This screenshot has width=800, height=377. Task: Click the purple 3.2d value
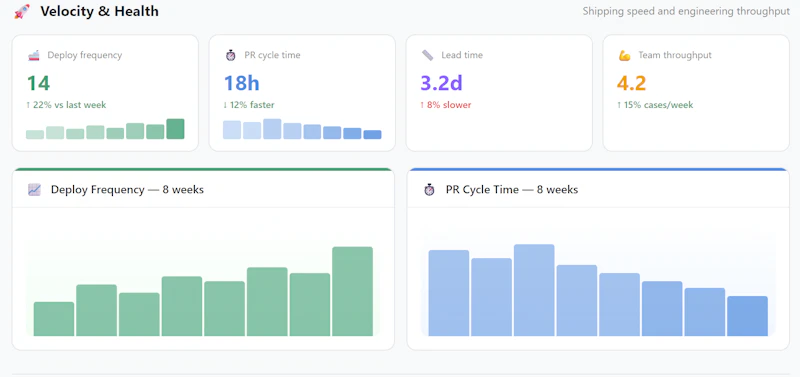(x=441, y=83)
